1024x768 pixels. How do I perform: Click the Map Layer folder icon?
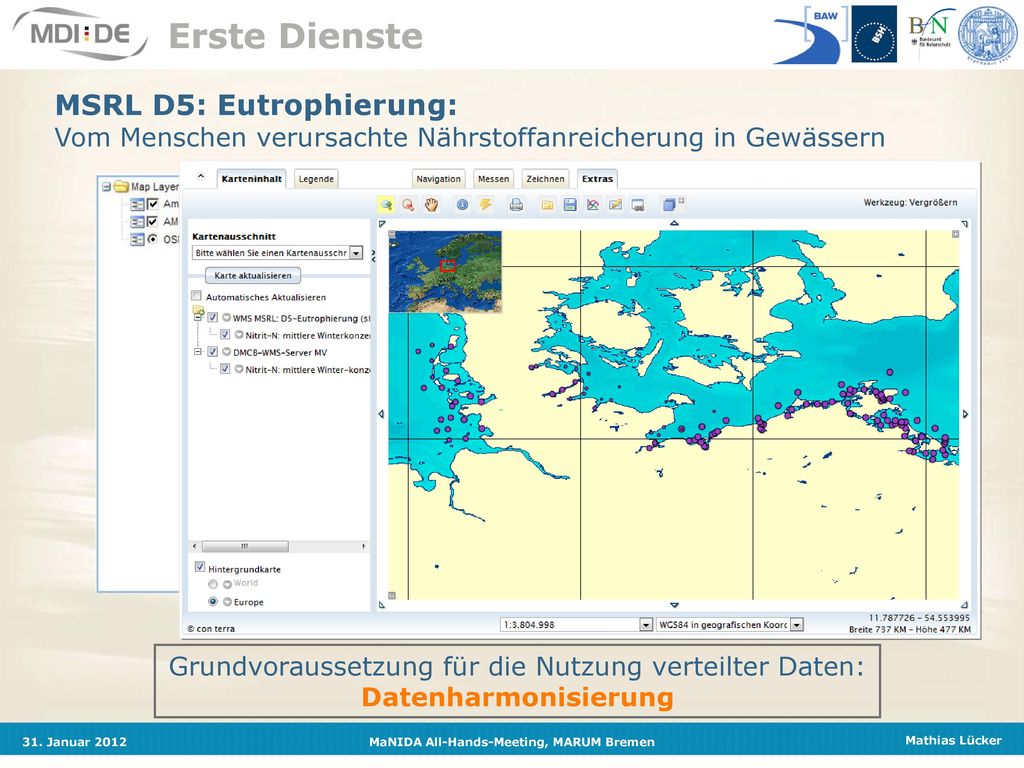121,187
